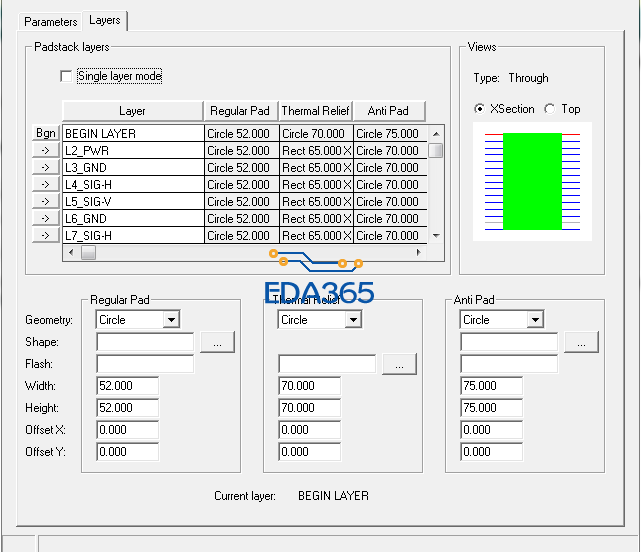Screen dimensions: 641x552
Task: Open the Regular Pad Geometry dropdown
Action: pos(171,319)
